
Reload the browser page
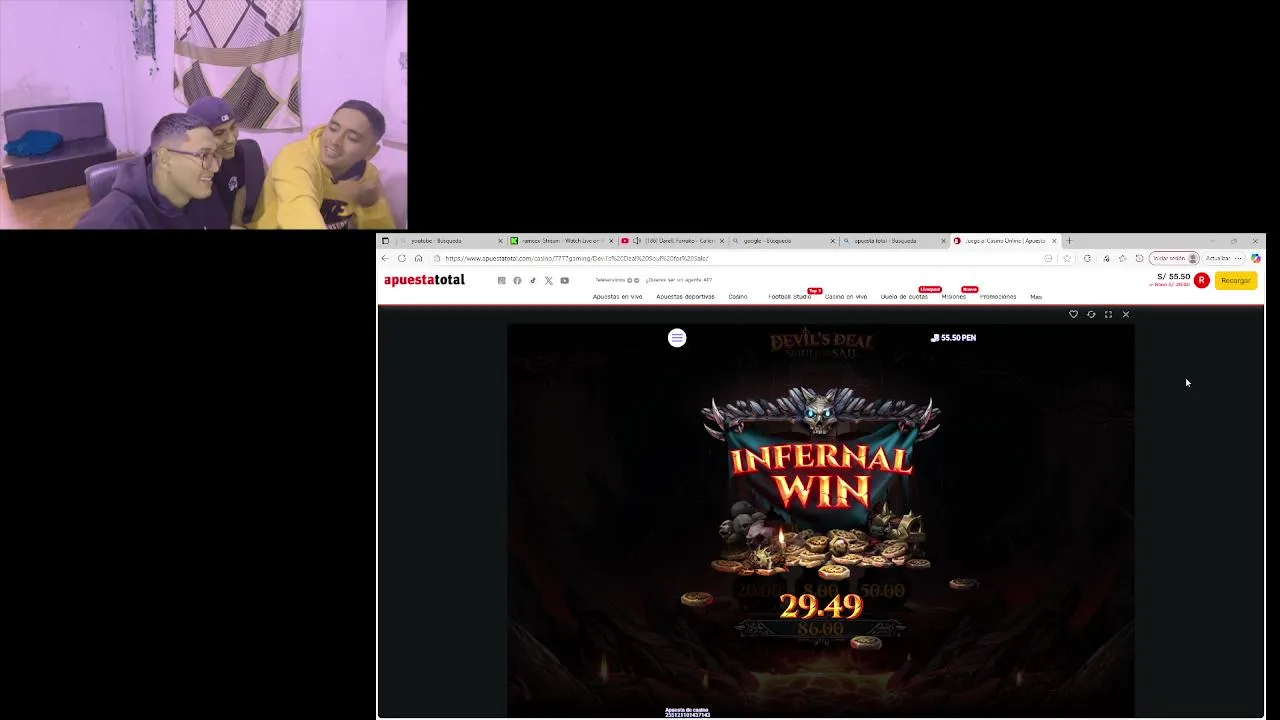click(x=402, y=258)
